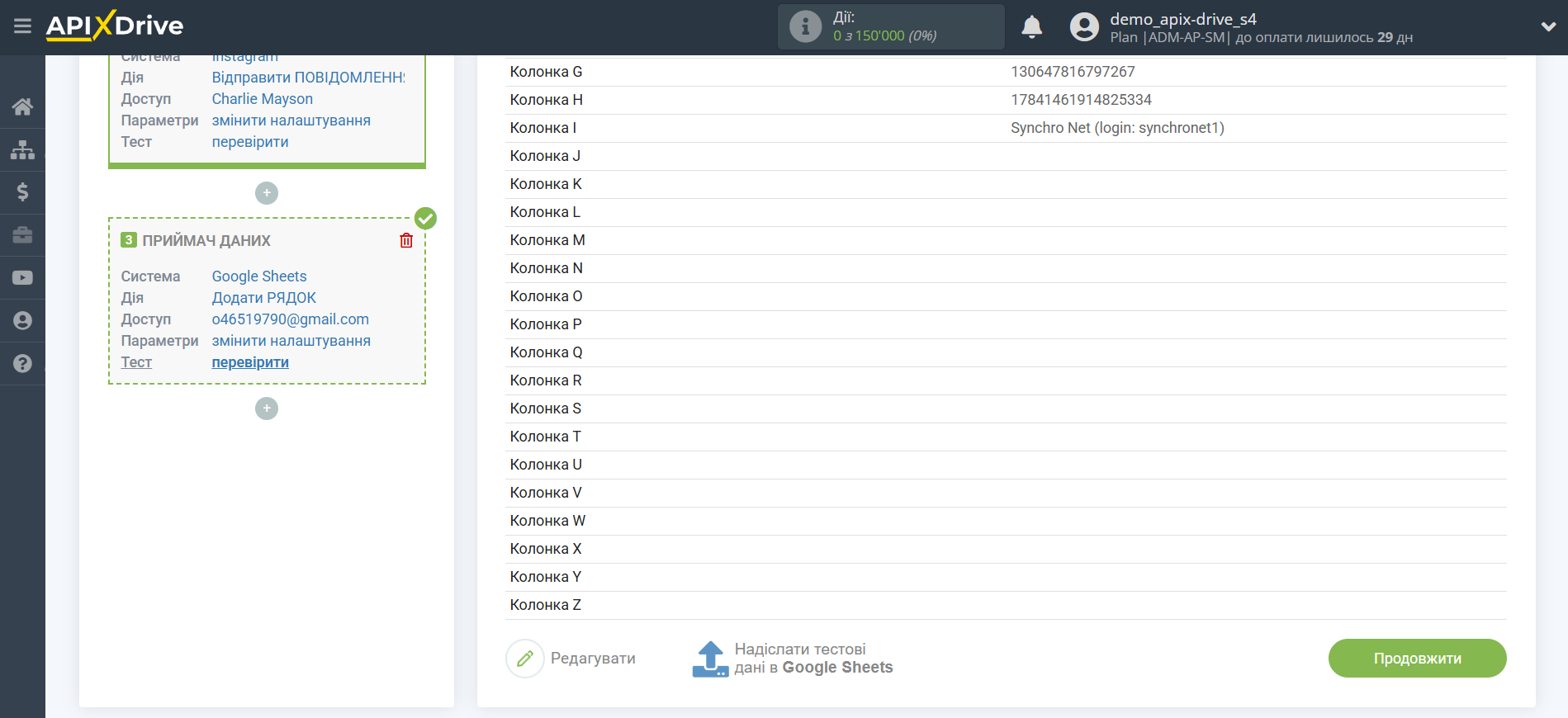Click the Колонка J row label

tap(545, 156)
